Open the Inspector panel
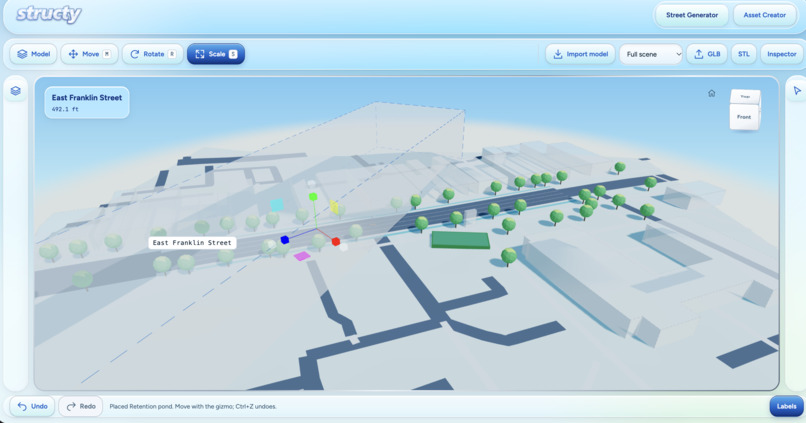Image resolution: width=806 pixels, height=423 pixels. tap(781, 54)
